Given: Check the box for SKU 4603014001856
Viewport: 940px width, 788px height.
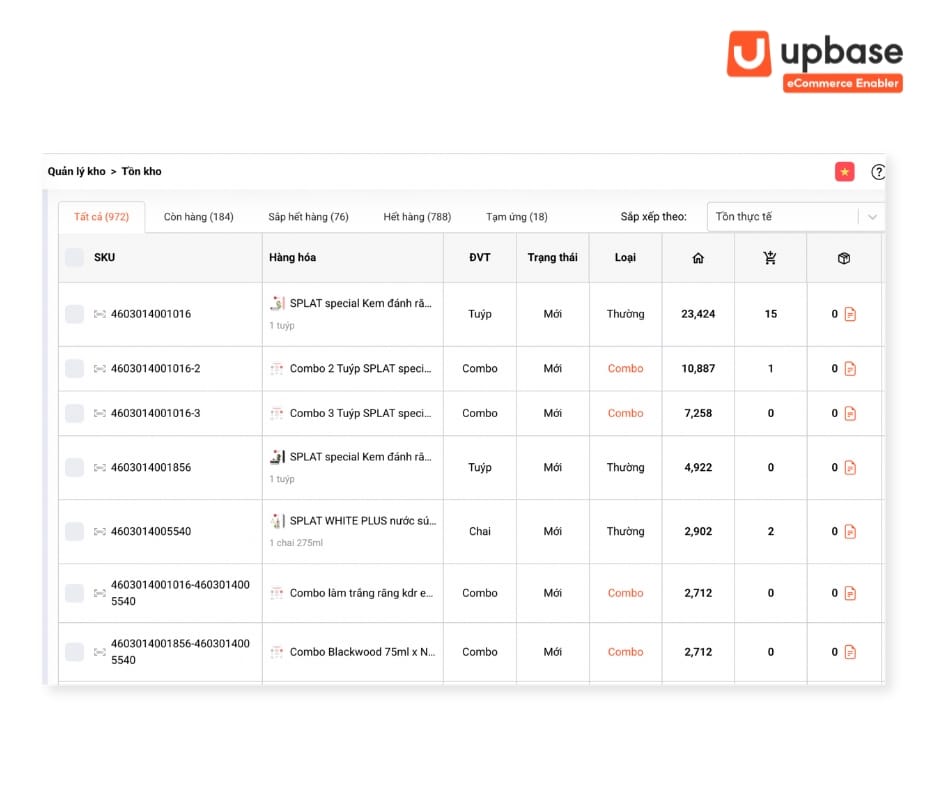Looking at the screenshot, I should (74, 468).
